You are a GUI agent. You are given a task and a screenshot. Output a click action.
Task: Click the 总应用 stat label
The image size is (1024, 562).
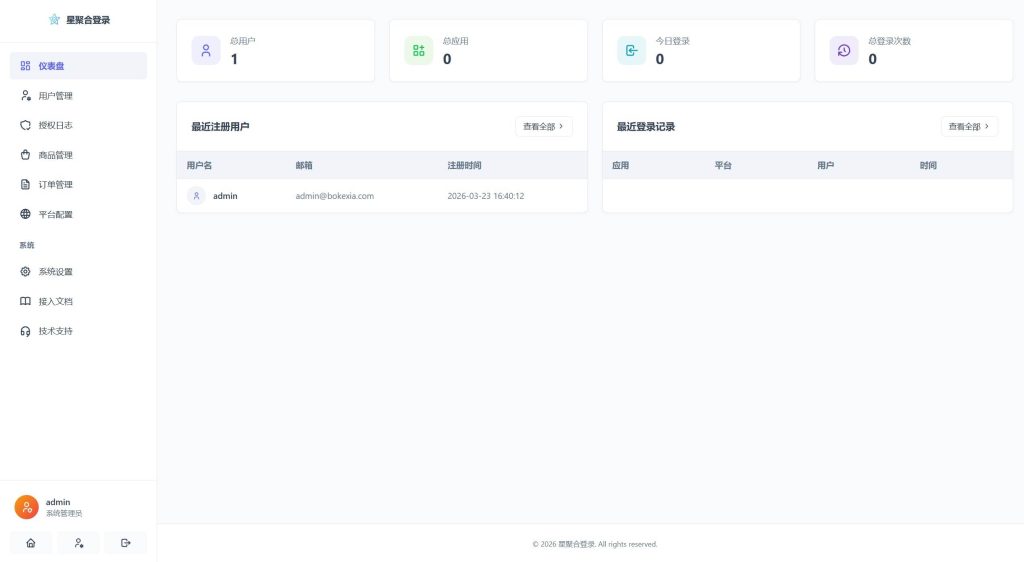tap(456, 41)
